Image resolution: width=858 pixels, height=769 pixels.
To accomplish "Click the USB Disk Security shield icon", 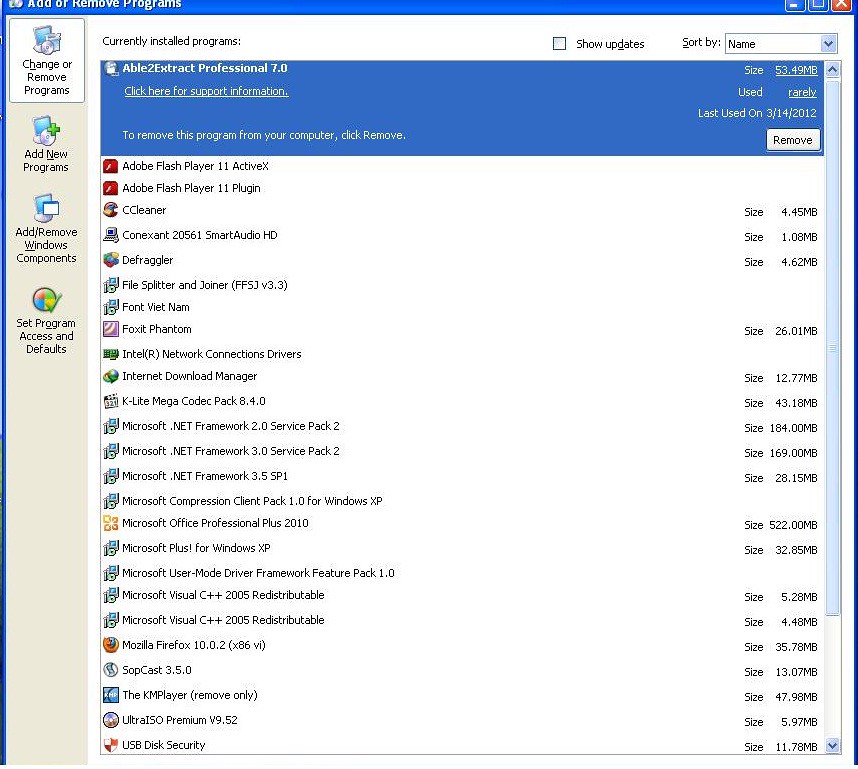I will pos(111,745).
